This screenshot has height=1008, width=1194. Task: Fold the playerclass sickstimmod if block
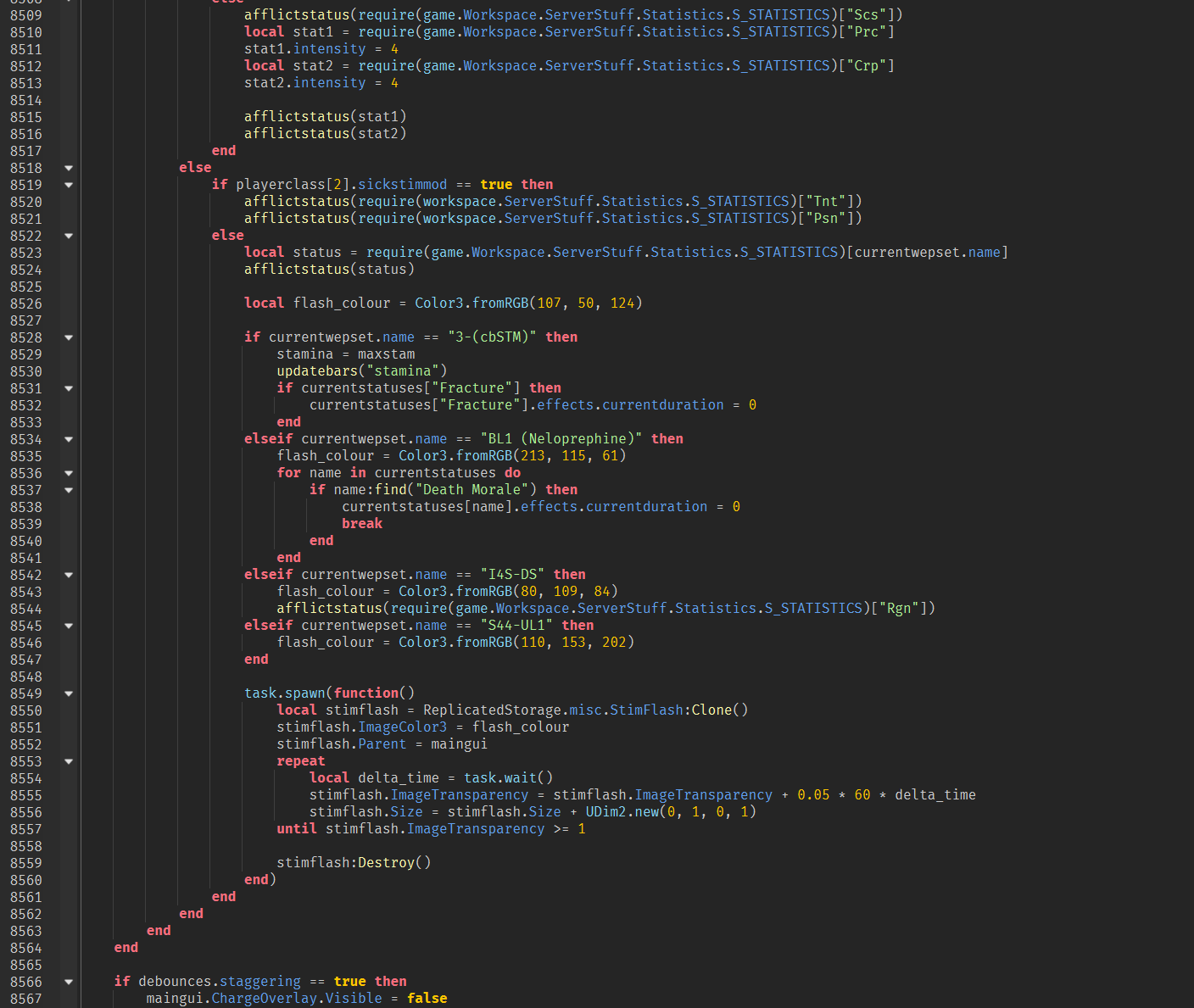pos(68,184)
